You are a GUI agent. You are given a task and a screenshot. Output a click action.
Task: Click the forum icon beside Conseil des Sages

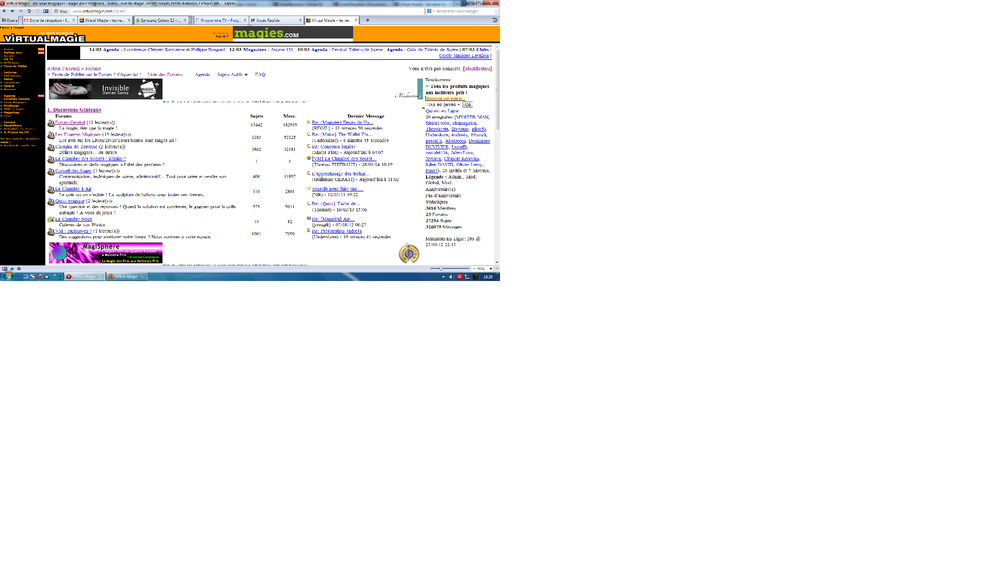tap(51, 172)
